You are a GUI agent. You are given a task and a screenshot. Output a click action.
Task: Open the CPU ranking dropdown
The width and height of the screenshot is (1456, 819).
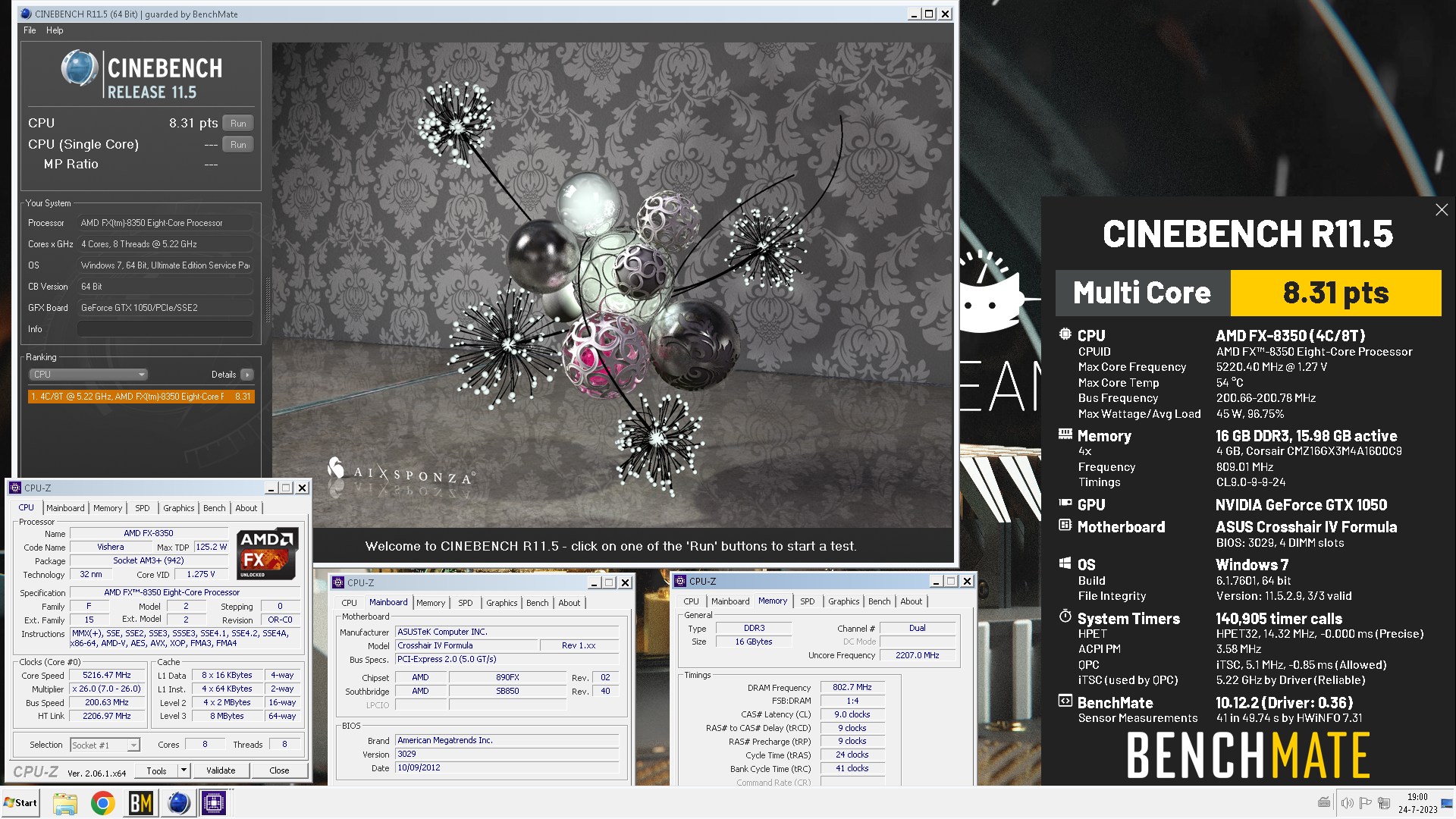[x=88, y=375]
